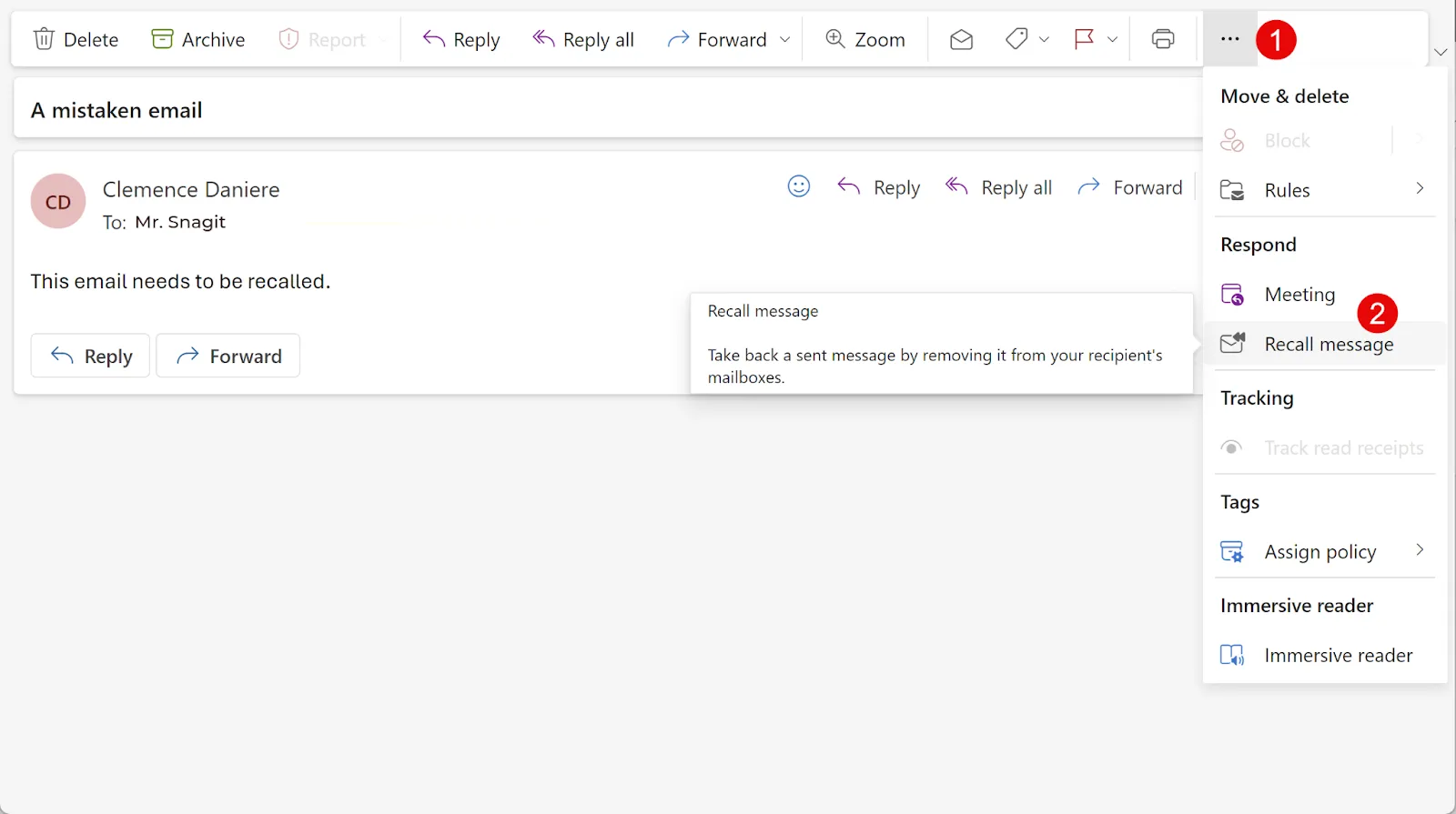
Task: Click subject text 'A mistaken email'
Action: point(116,110)
